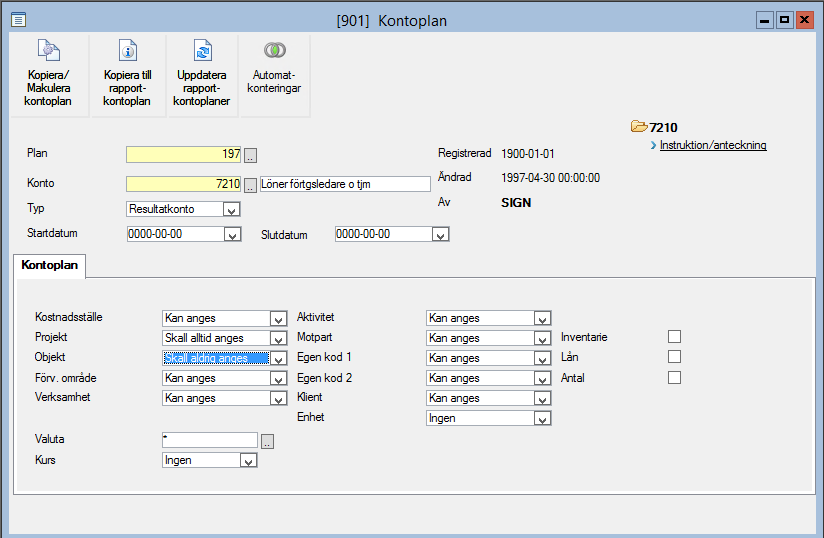
Task: Open Plan lookup browse button
Action: 250,156
